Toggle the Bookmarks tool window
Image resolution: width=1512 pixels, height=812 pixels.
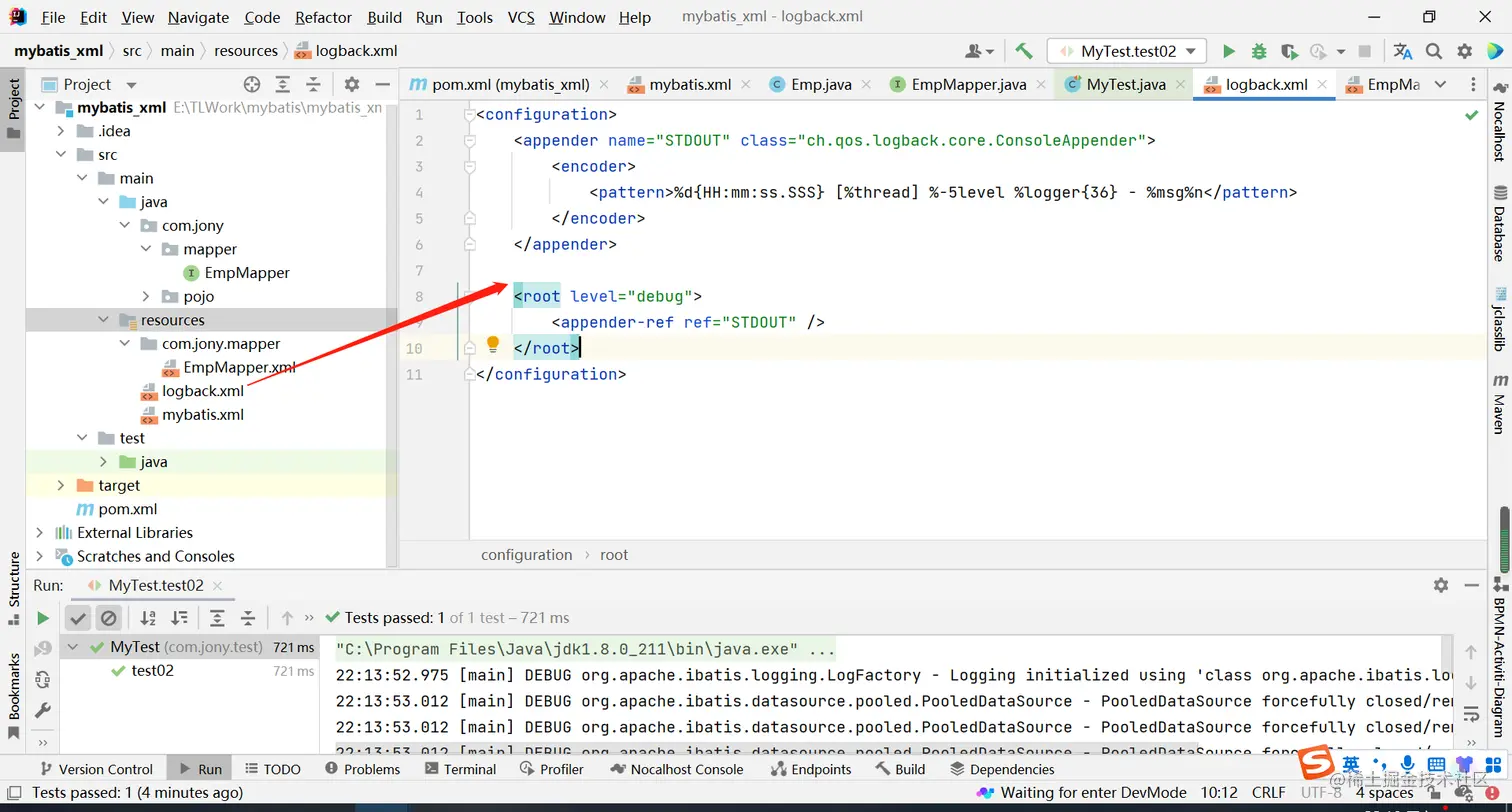(14, 695)
